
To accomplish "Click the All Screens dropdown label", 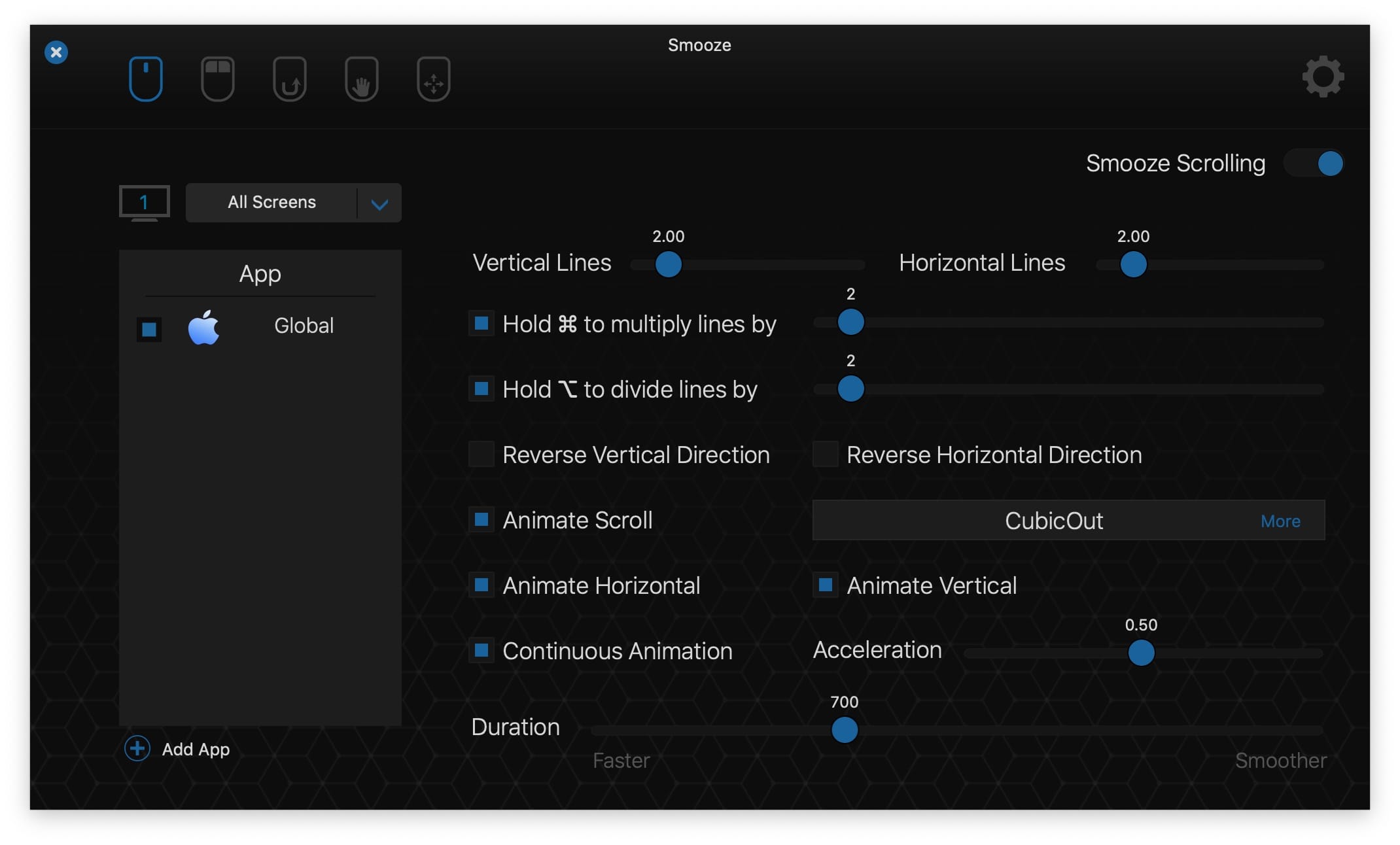I will click(x=271, y=203).
